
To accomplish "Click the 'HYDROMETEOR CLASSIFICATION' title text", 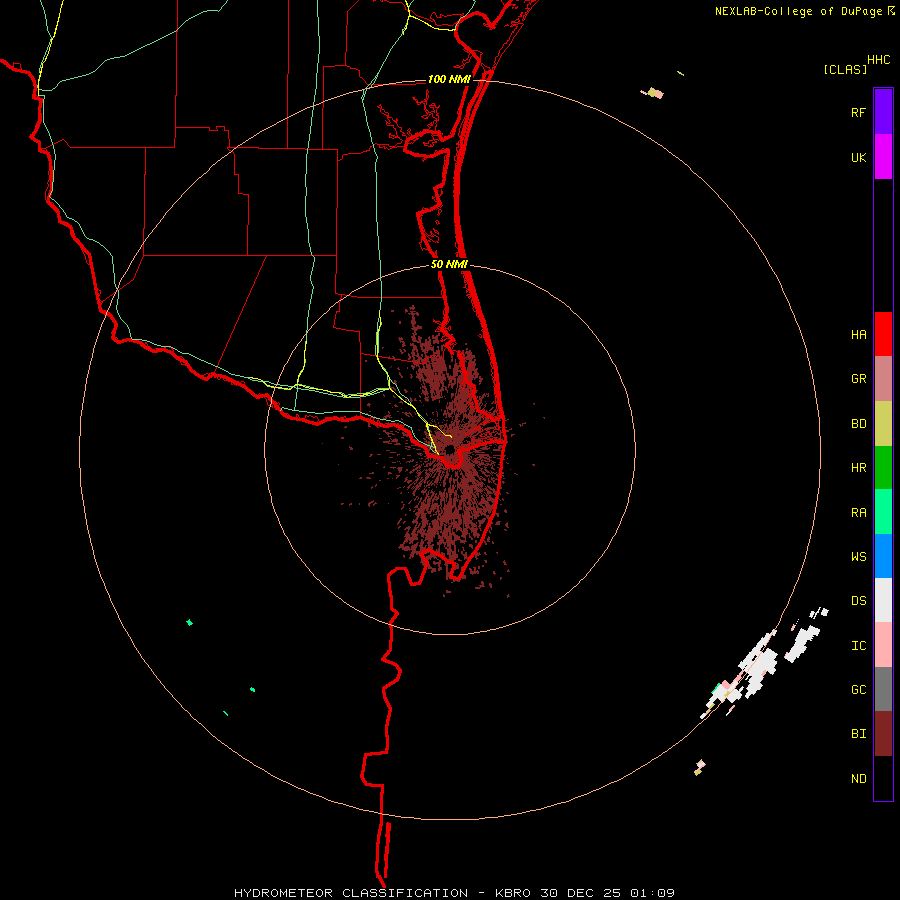I will coord(351,893).
